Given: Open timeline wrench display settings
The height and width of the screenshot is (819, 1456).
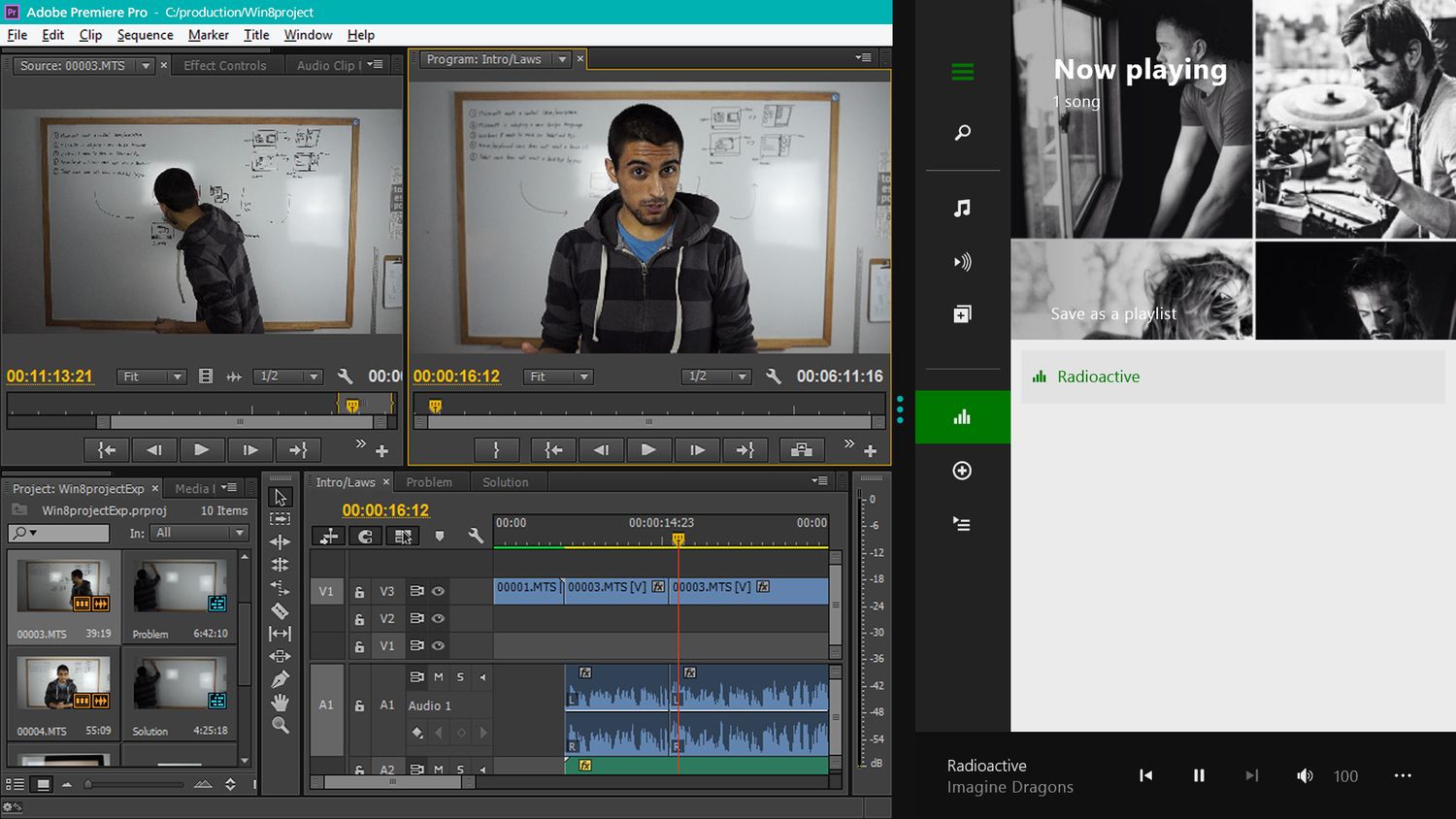Looking at the screenshot, I should (476, 536).
